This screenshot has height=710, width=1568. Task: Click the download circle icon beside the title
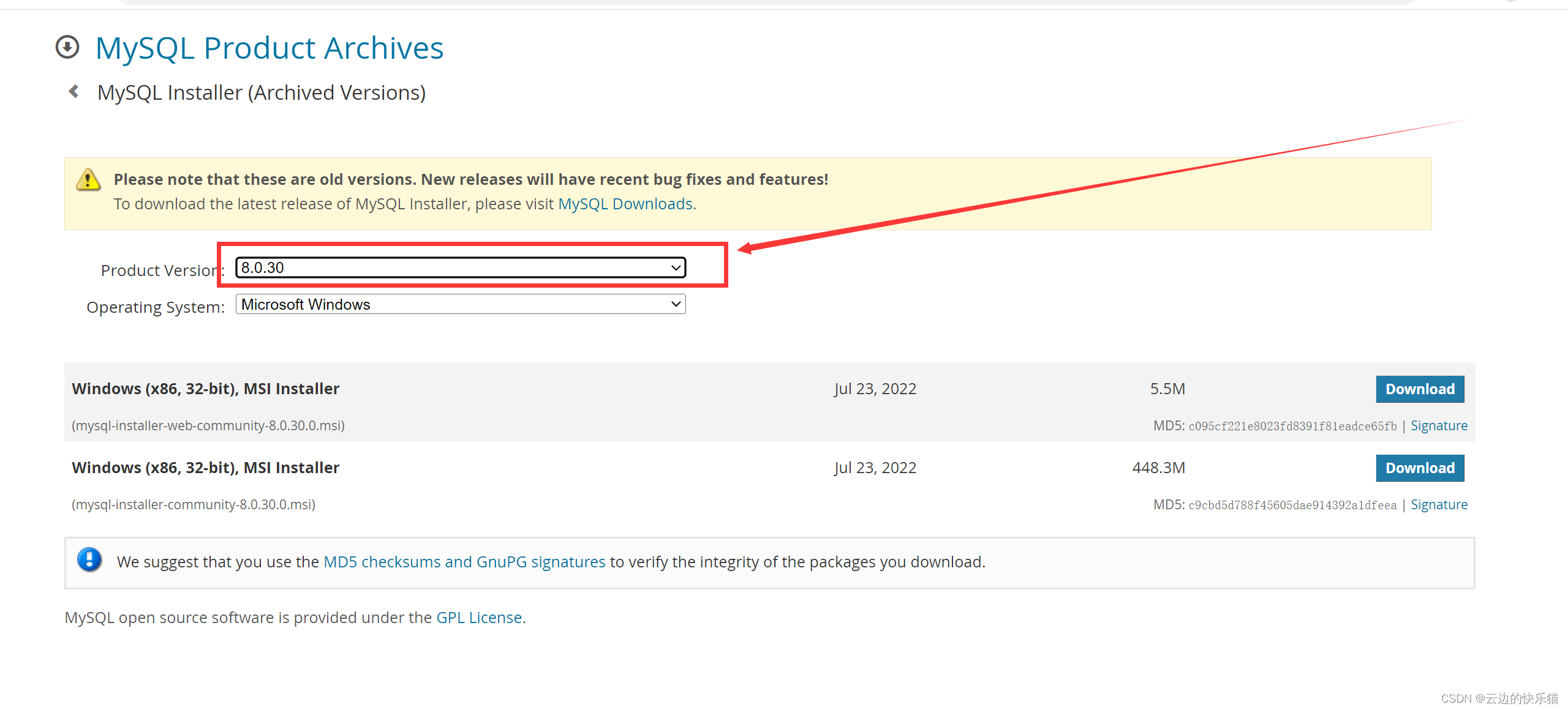67,47
